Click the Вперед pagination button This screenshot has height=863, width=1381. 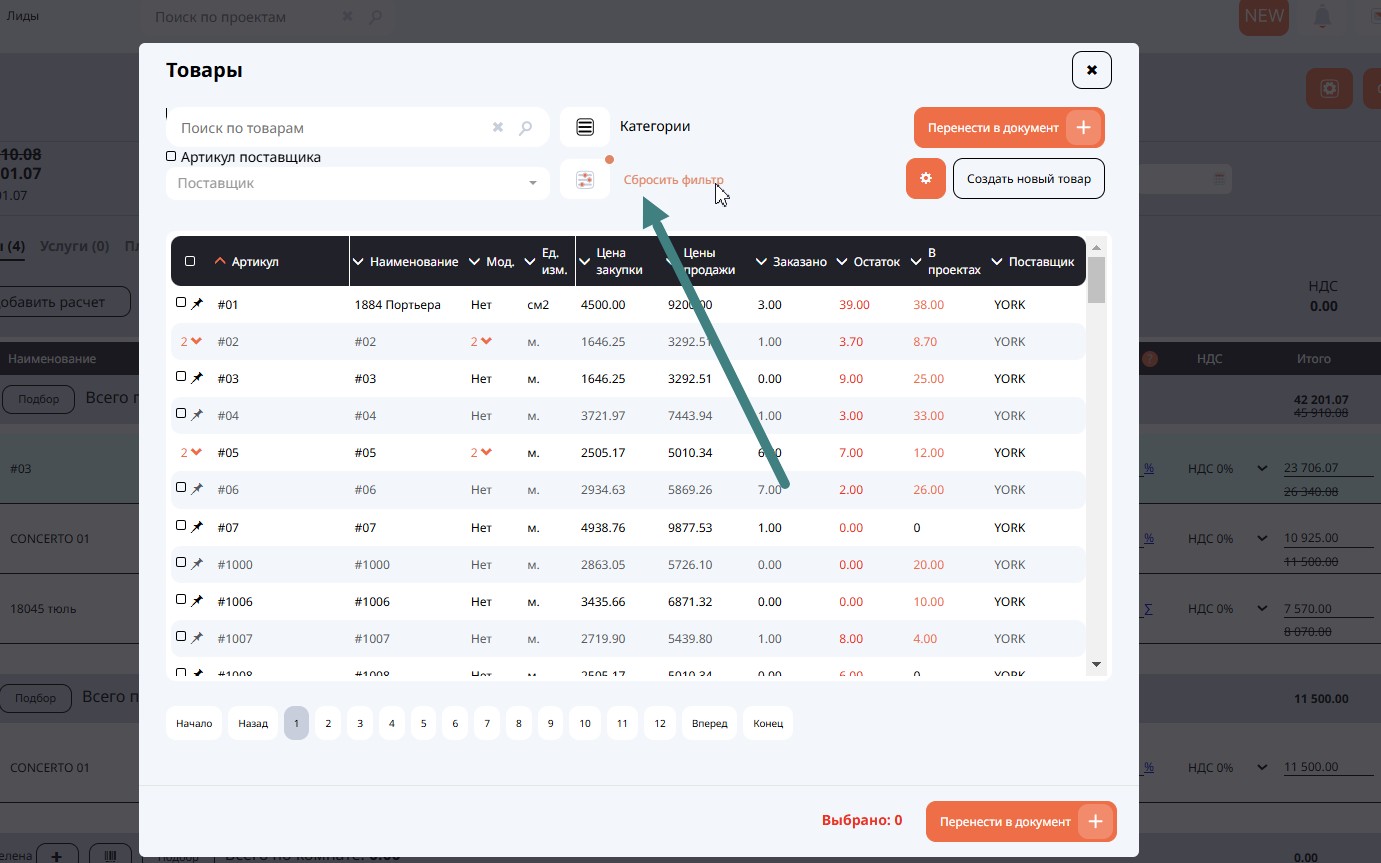pyautogui.click(x=709, y=723)
